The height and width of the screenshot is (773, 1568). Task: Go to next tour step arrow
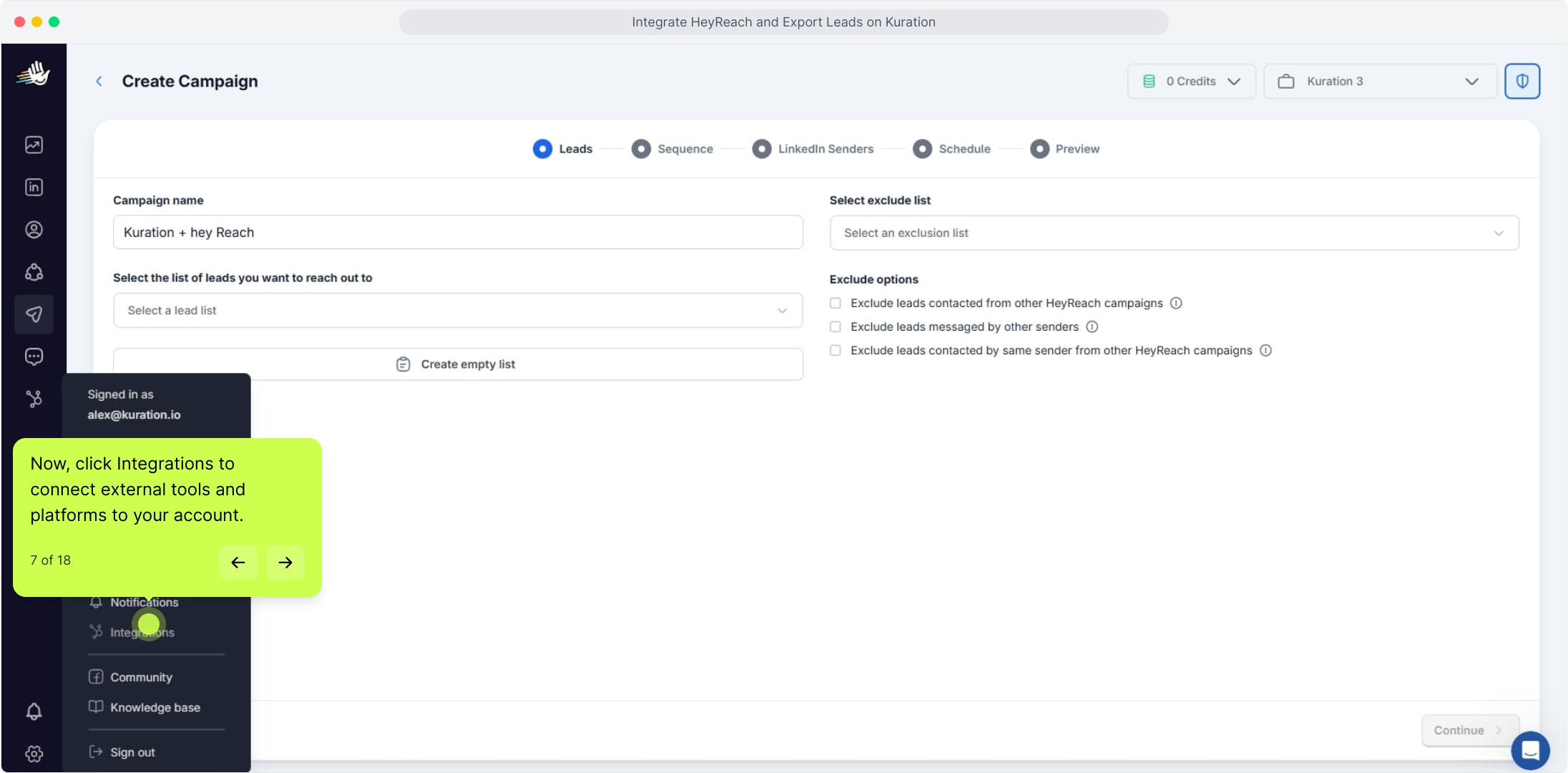[285, 563]
